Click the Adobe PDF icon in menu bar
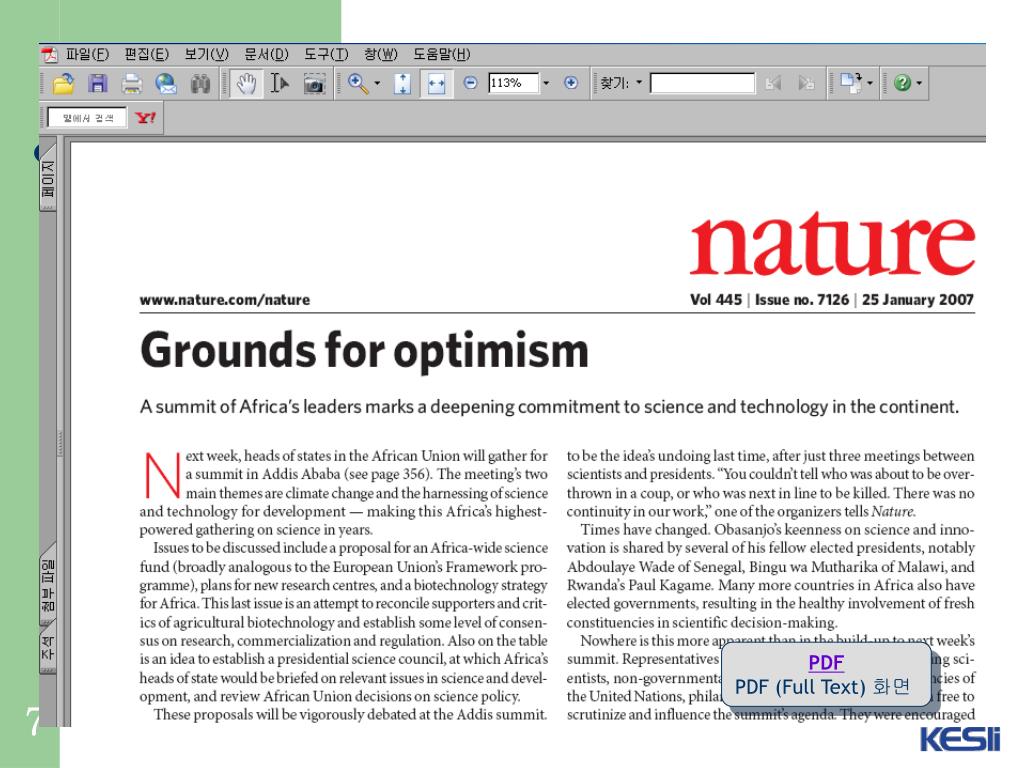The height and width of the screenshot is (768, 1024). point(50,55)
